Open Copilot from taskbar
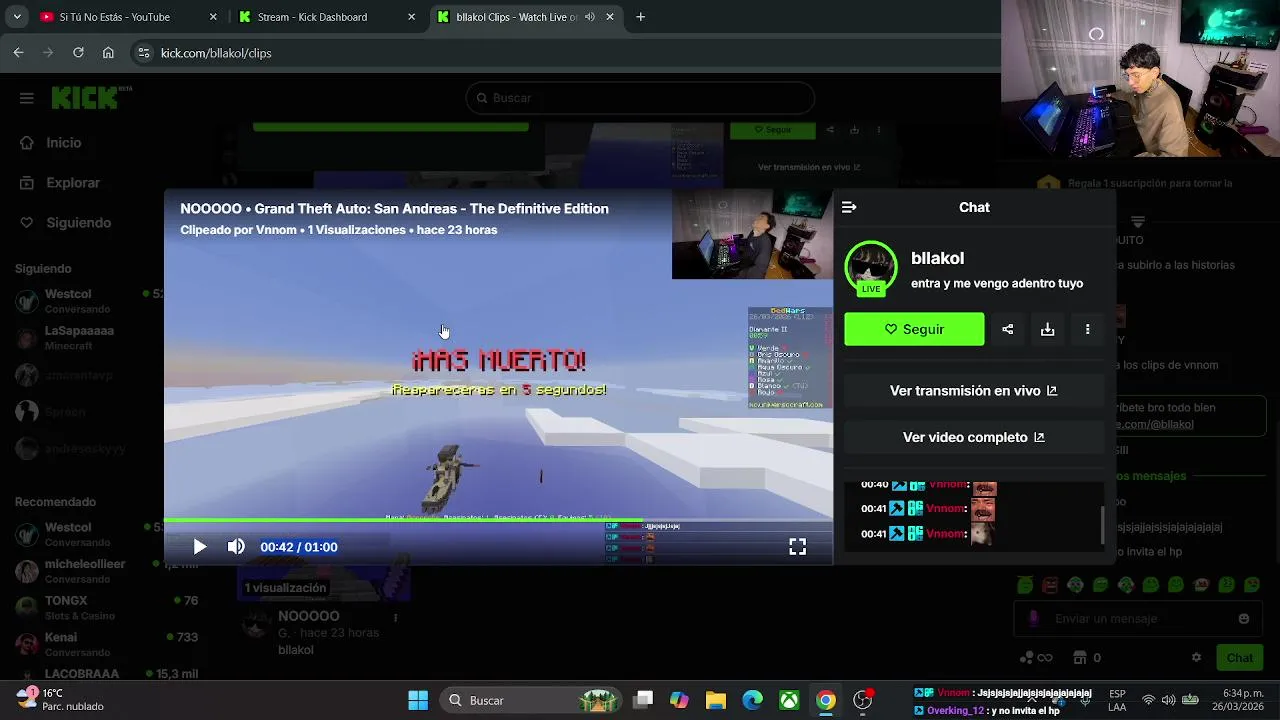 (679, 700)
